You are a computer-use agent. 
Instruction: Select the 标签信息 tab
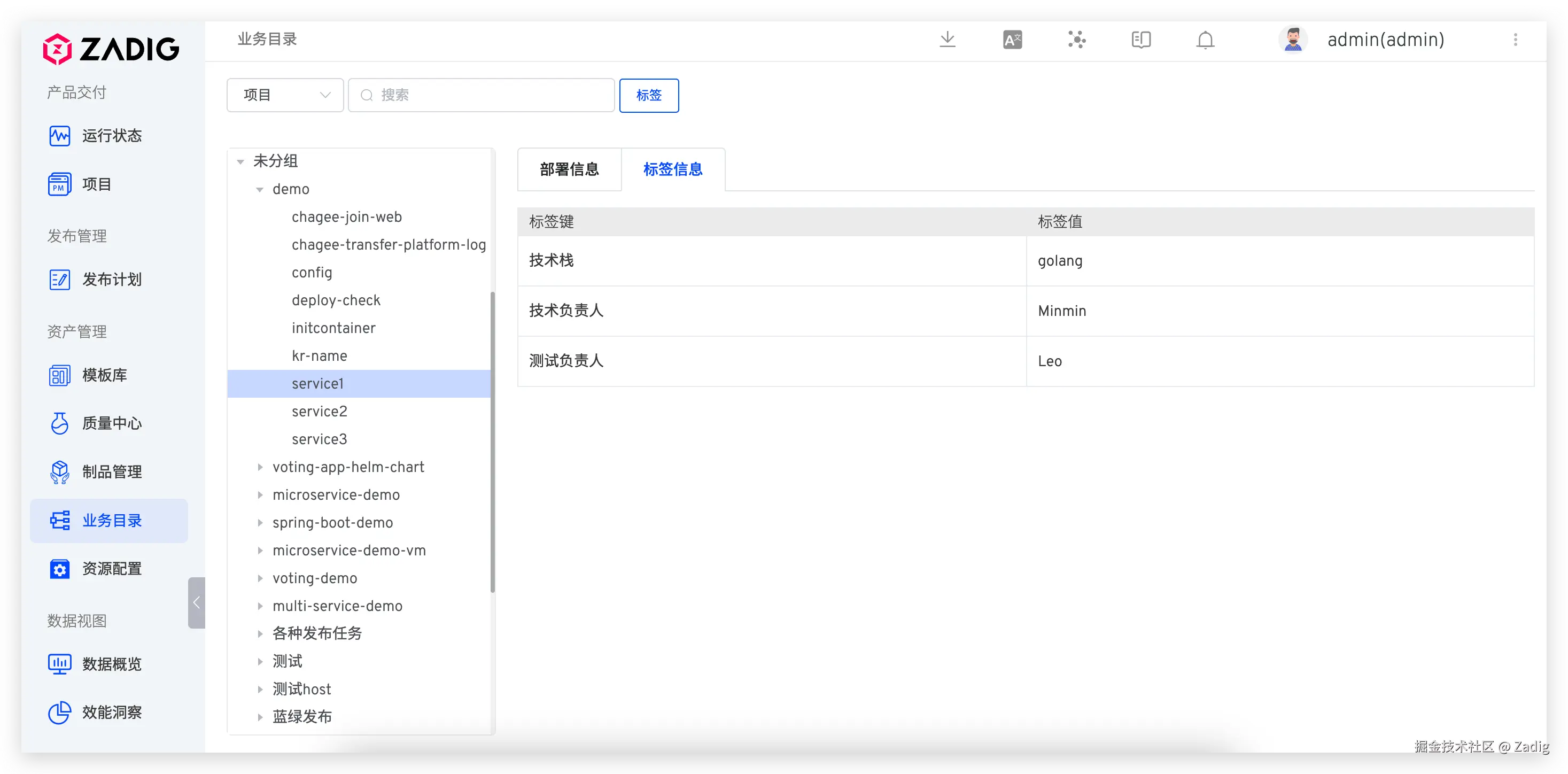click(x=673, y=169)
